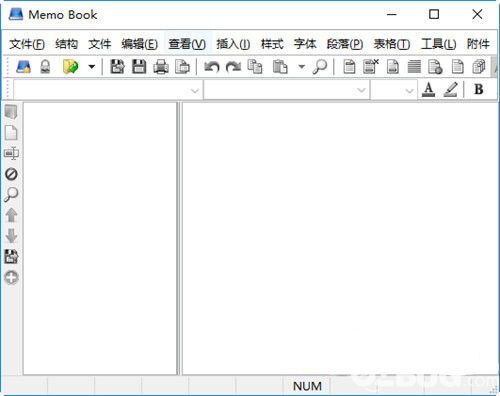The width and height of the screenshot is (500, 396).
Task: Open the 附件 menu
Action: click(x=478, y=44)
